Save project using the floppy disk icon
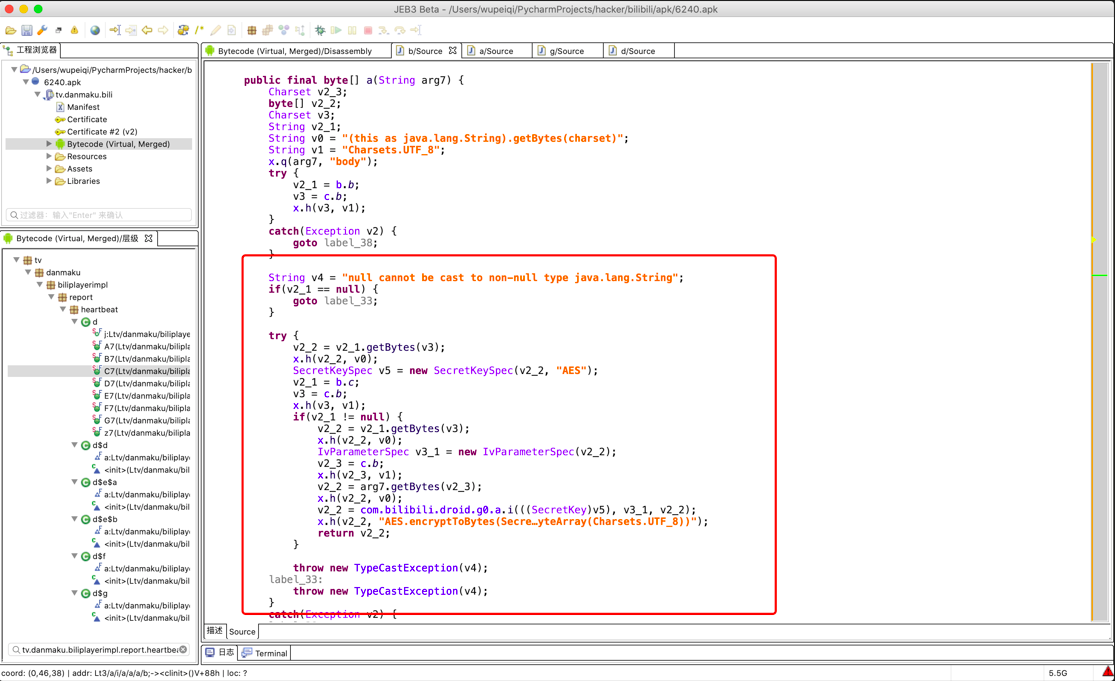Screen dimensions: 1115x681 (27, 31)
